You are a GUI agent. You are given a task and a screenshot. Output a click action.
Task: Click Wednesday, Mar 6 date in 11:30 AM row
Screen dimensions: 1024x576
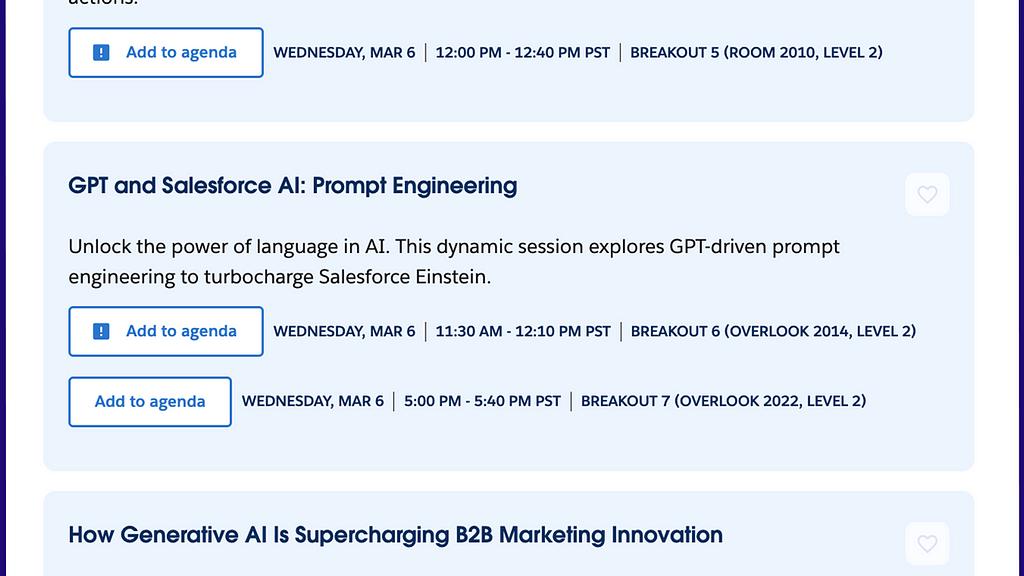click(344, 332)
